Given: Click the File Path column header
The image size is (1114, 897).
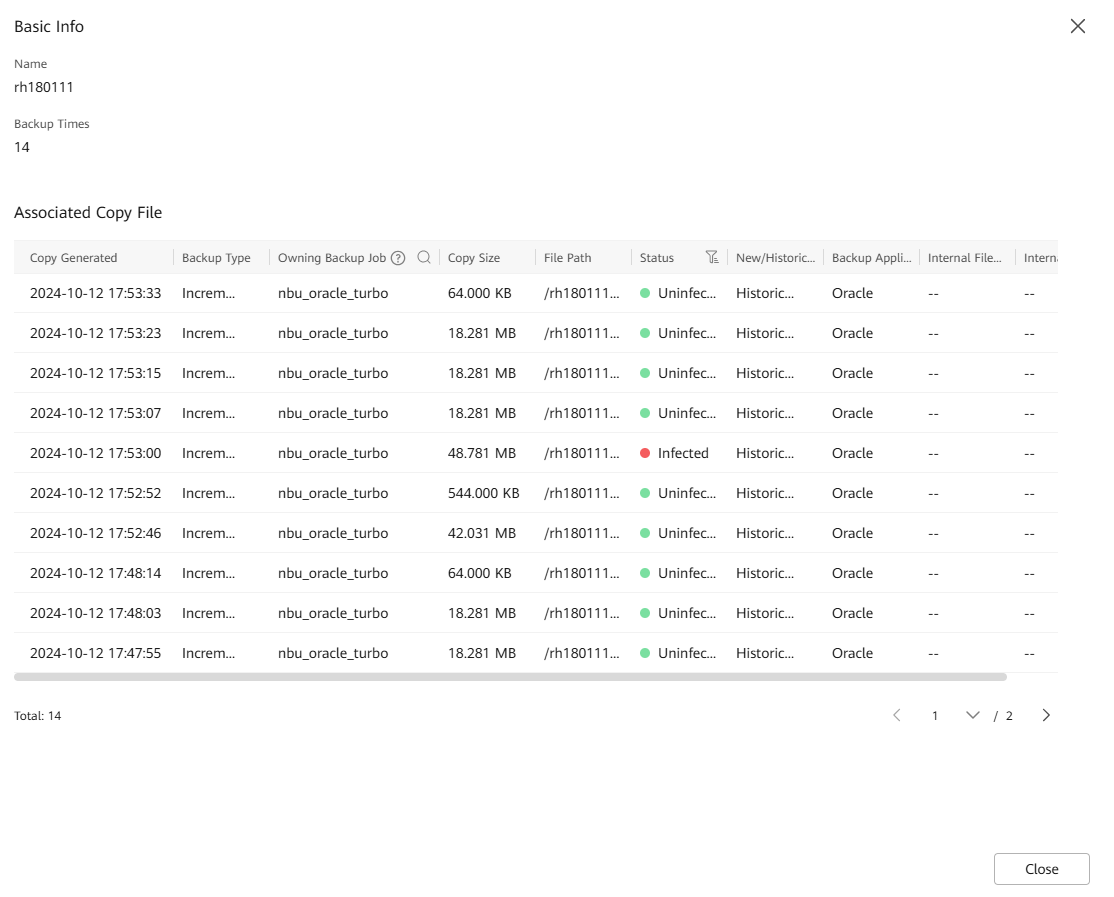Looking at the screenshot, I should point(567,258).
